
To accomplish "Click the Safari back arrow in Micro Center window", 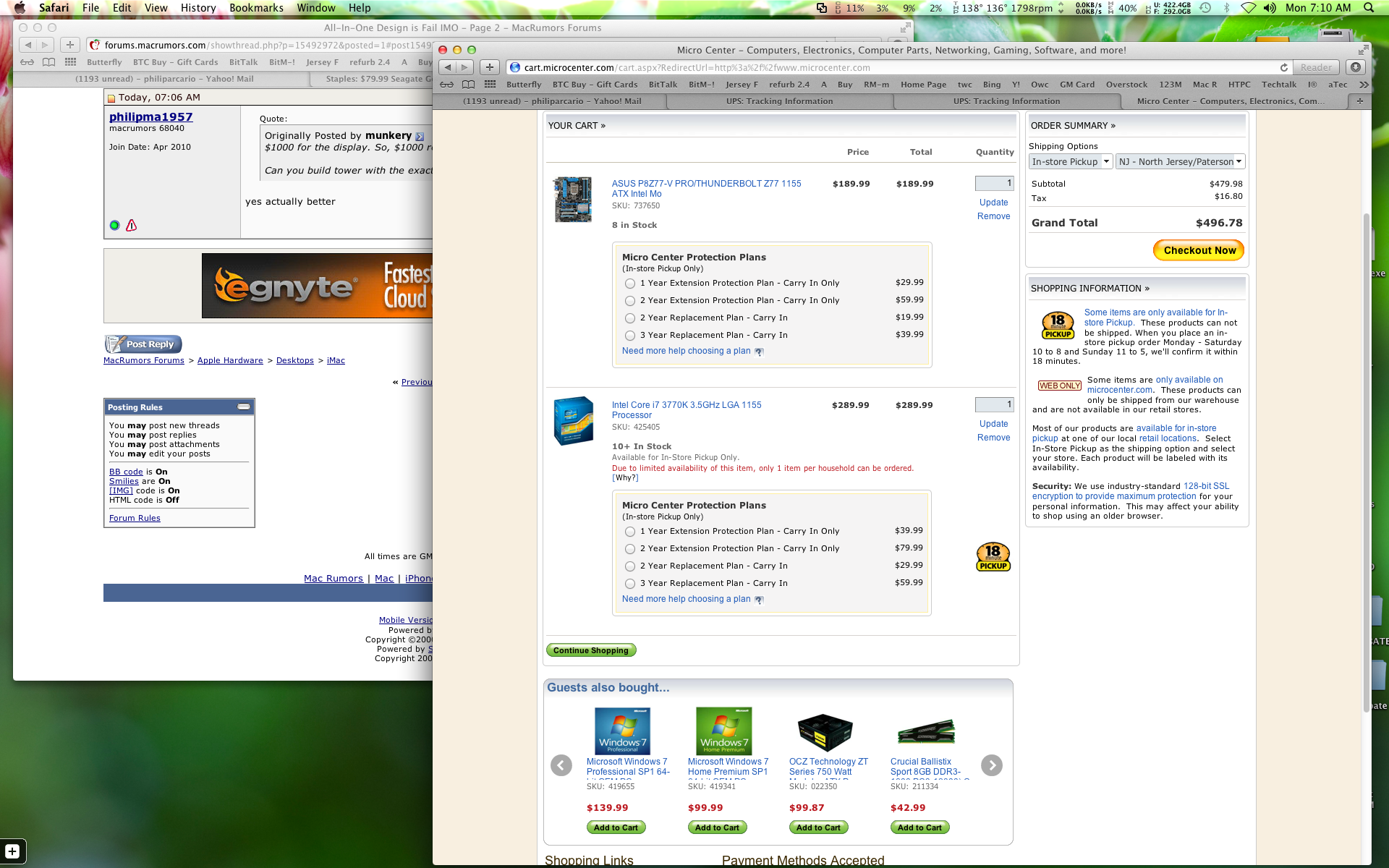I will coord(448,67).
